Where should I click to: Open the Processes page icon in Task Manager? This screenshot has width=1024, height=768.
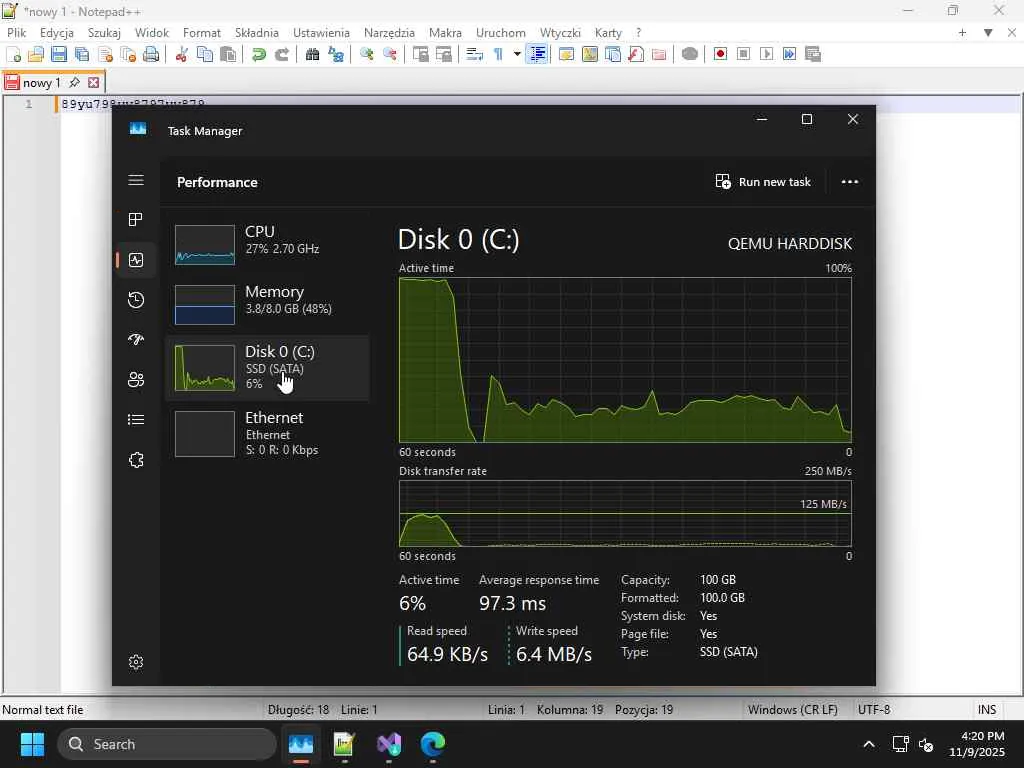pos(136,219)
